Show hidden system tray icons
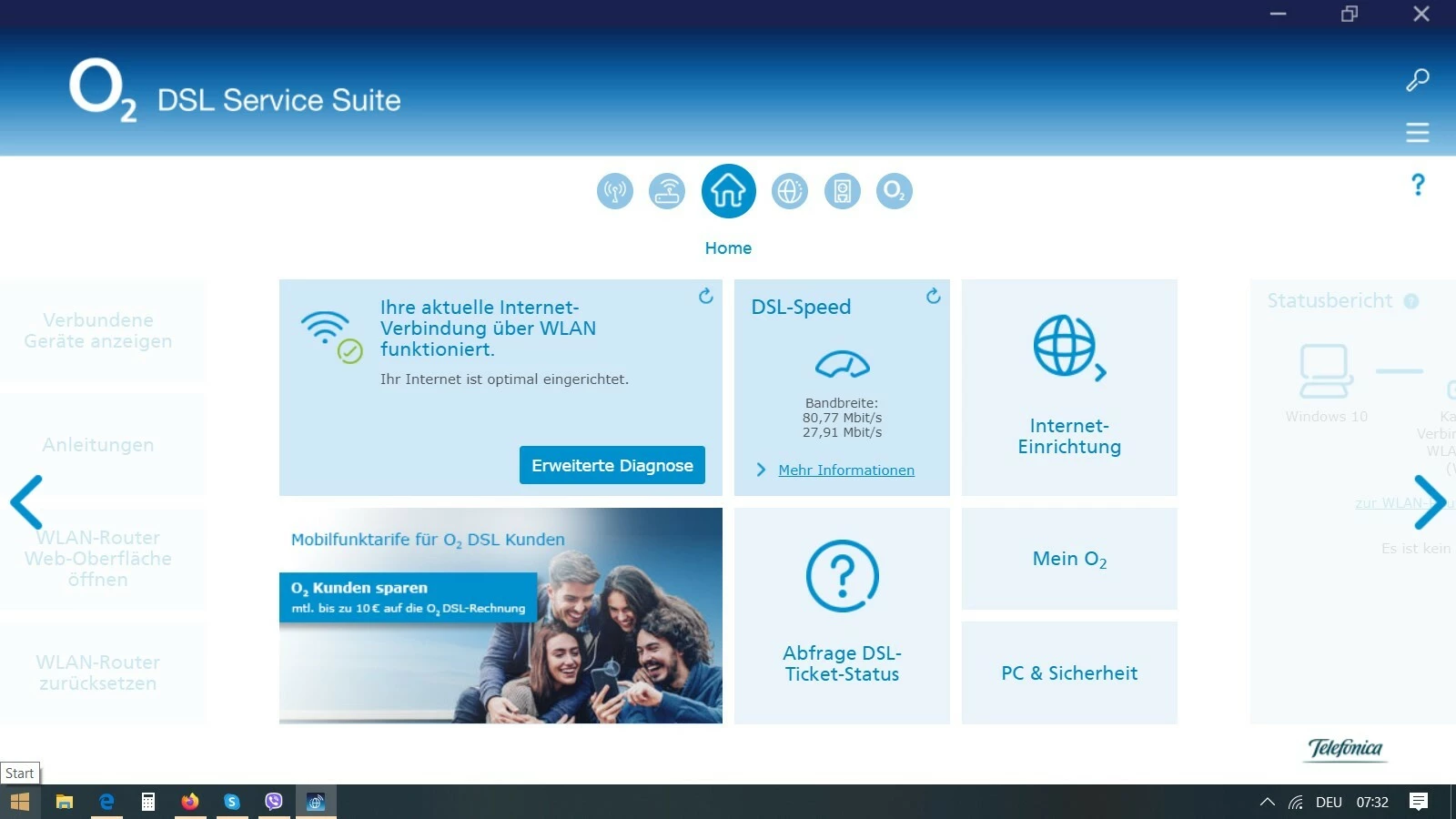 point(1267,802)
